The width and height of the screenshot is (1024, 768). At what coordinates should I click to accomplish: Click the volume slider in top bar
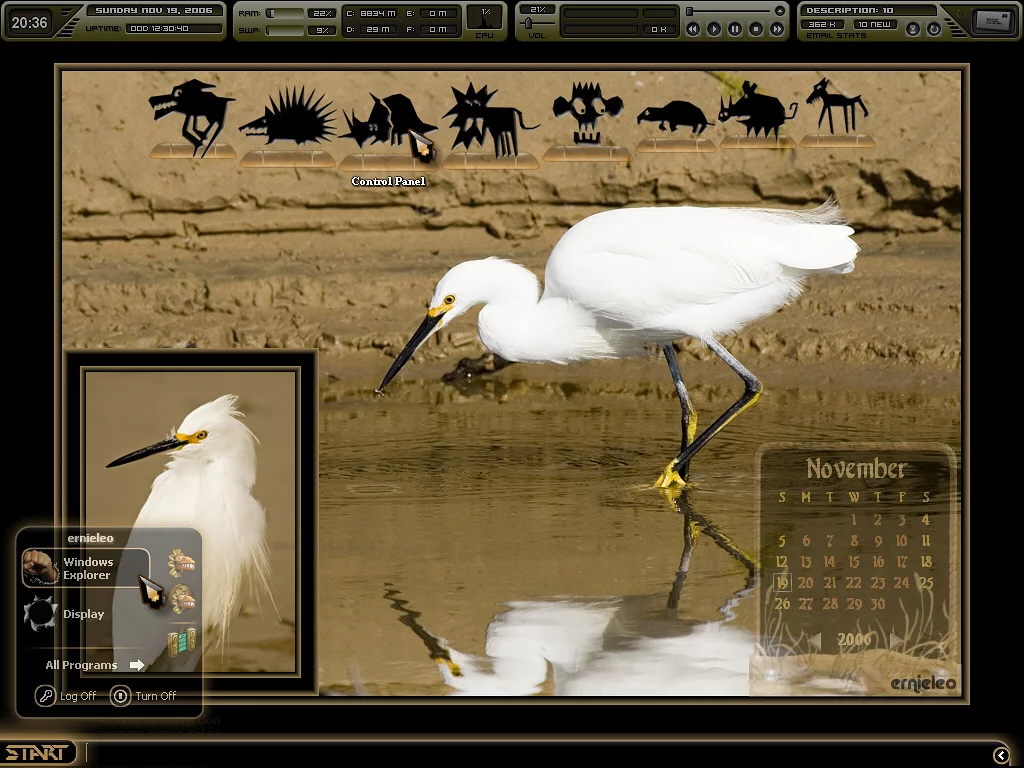pos(528,23)
